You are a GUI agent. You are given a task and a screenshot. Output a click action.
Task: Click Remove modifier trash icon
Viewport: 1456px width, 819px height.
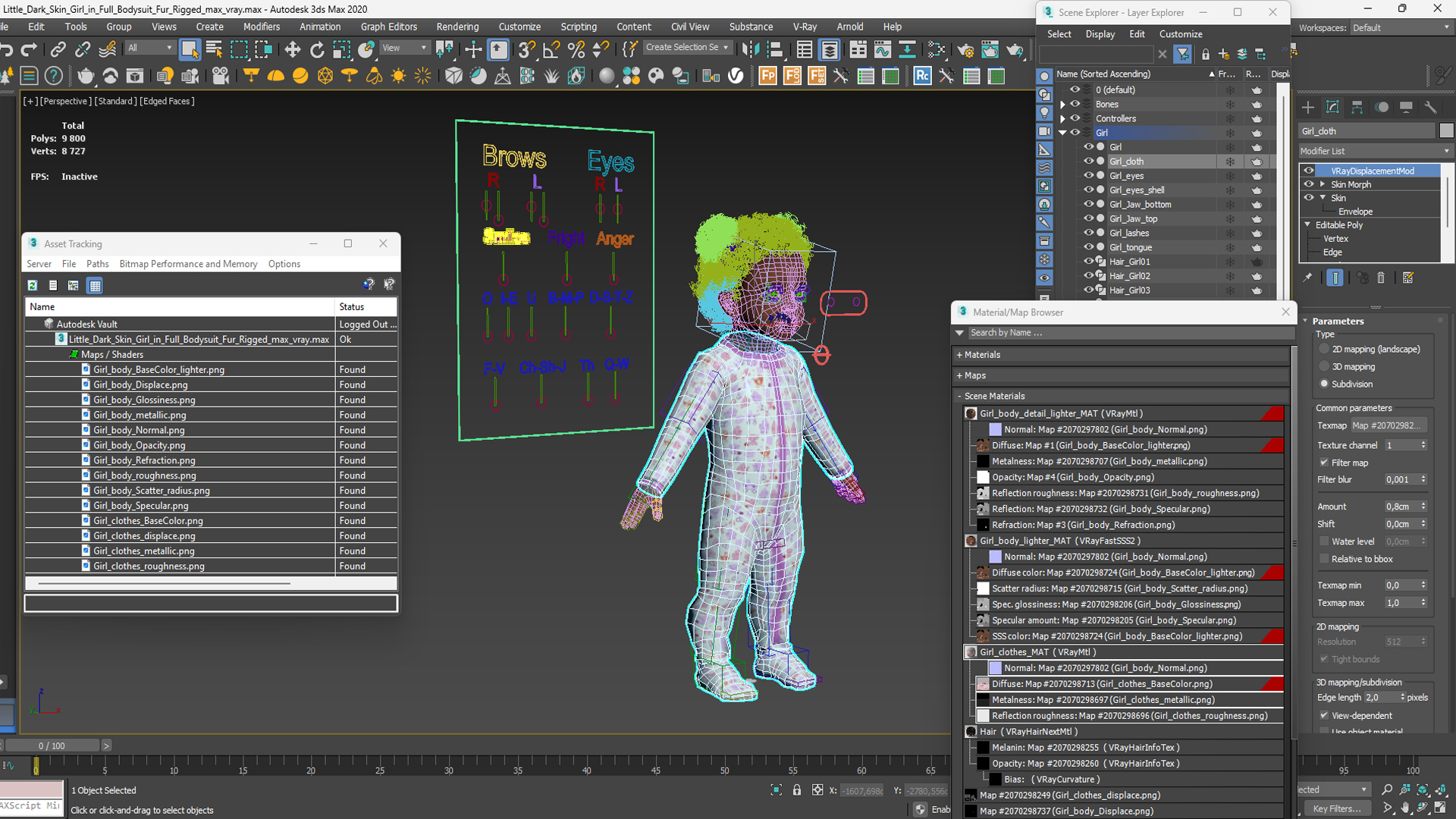(1381, 278)
